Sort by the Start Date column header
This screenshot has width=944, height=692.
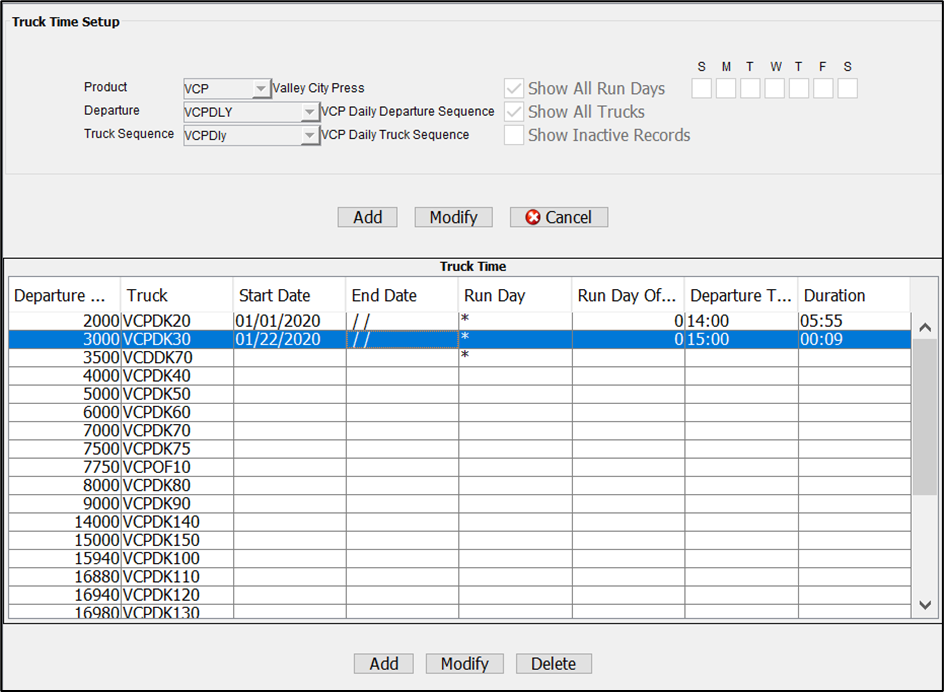[x=289, y=295]
